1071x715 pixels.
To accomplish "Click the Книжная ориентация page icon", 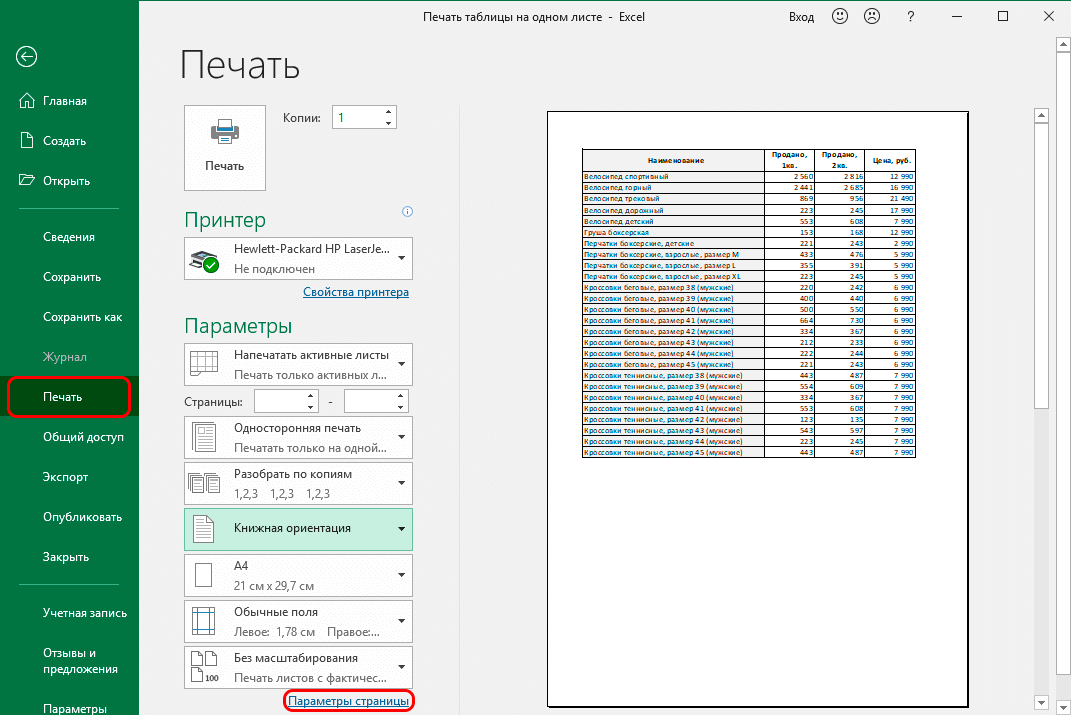I will (206, 529).
